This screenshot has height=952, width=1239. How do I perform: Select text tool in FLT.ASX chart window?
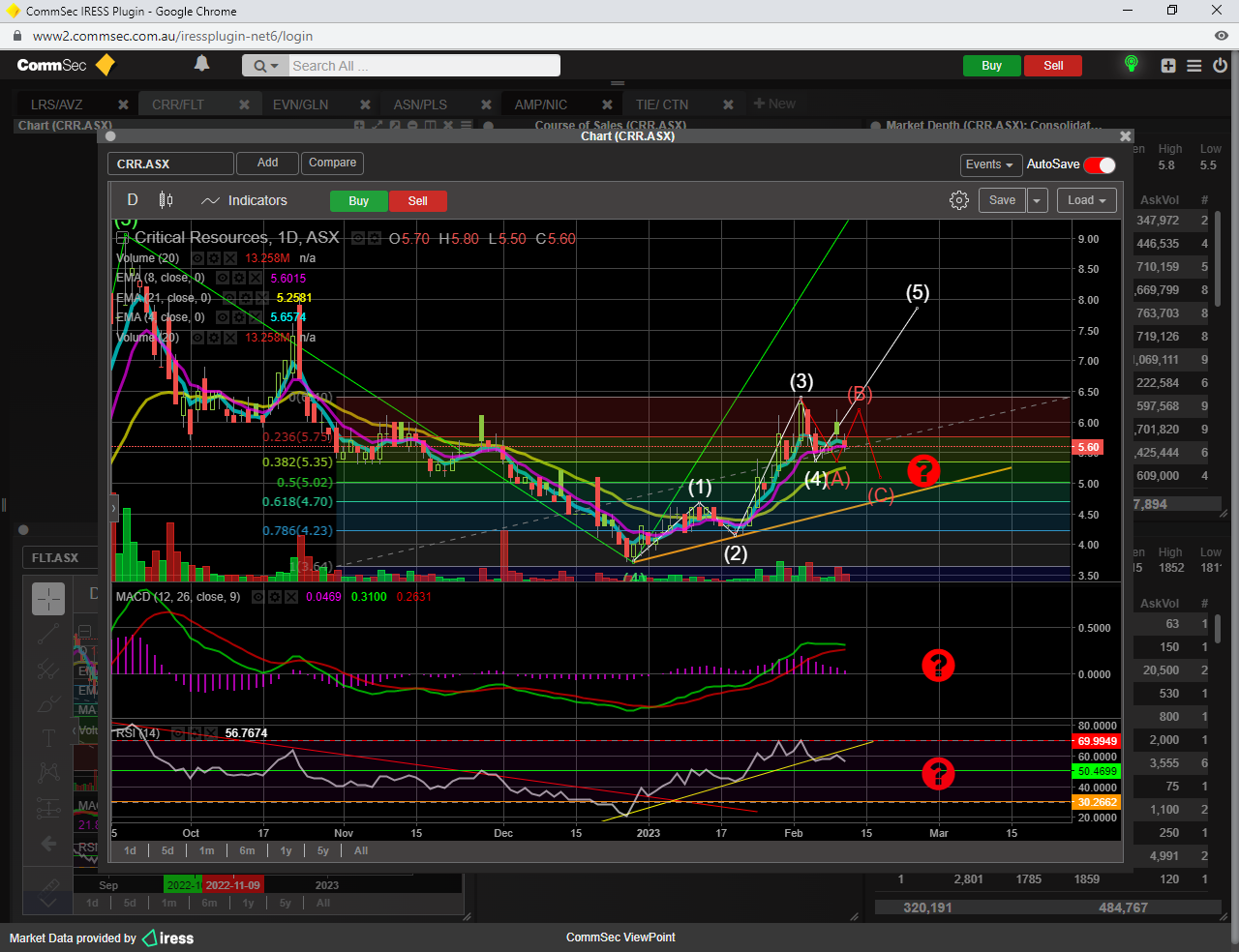(x=47, y=739)
